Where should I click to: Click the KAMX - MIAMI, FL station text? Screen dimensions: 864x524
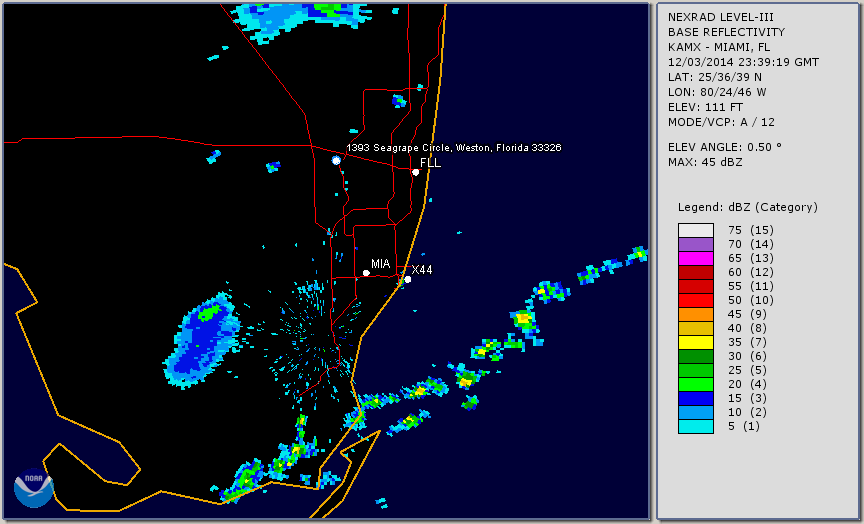point(719,47)
